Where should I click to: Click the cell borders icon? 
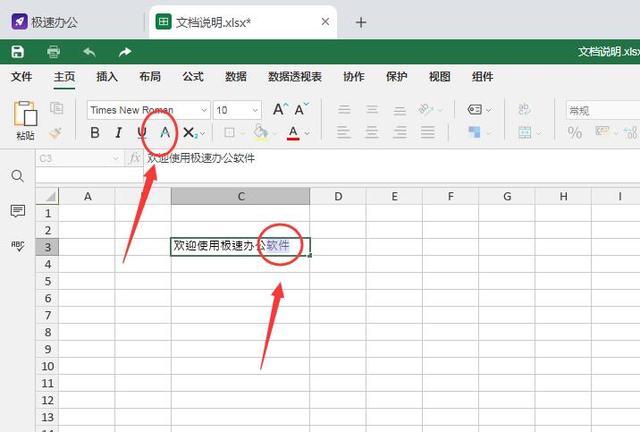(x=229, y=133)
